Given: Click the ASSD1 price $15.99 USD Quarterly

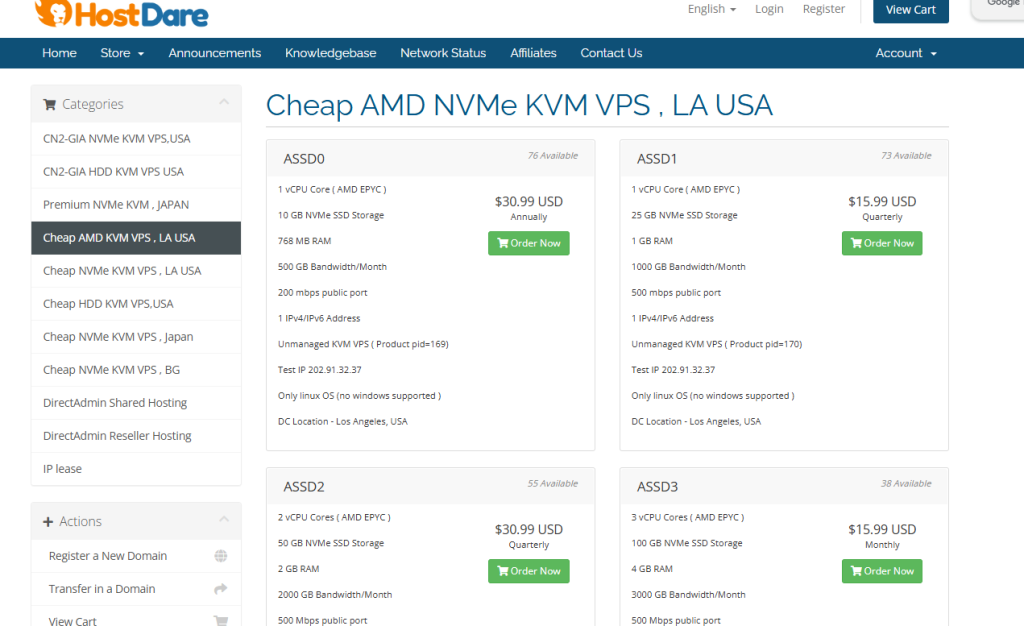Looking at the screenshot, I should click(882, 208).
